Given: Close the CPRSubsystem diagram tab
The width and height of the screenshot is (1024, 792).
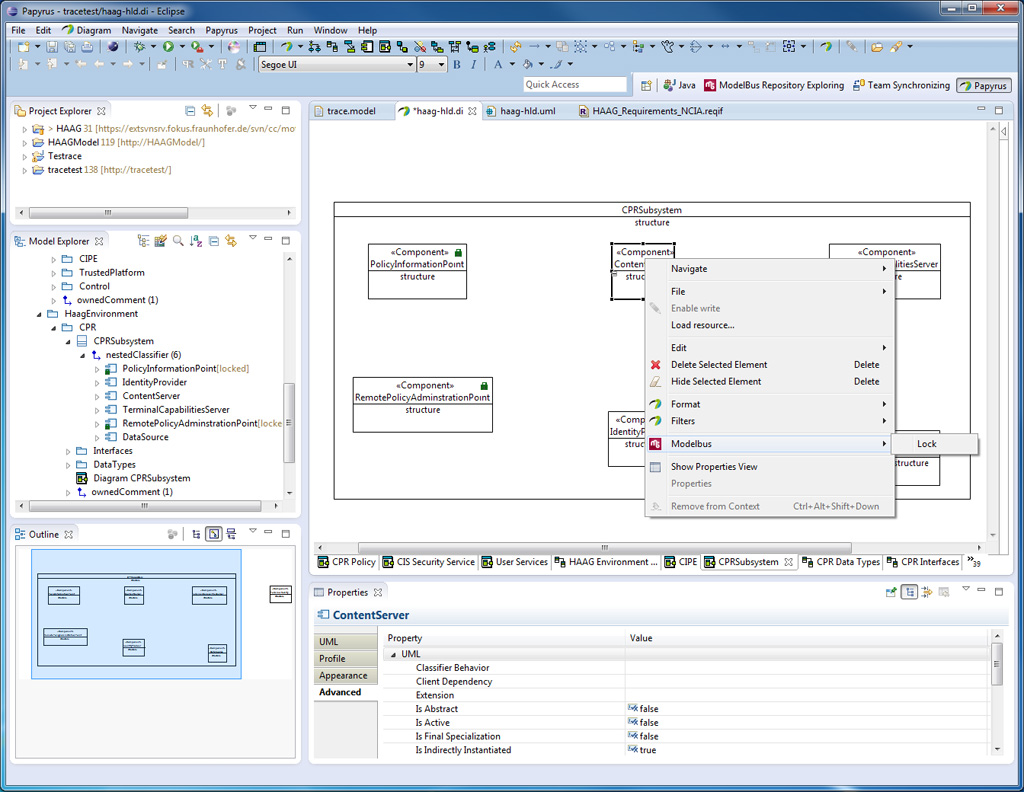Looking at the screenshot, I should click(788, 562).
